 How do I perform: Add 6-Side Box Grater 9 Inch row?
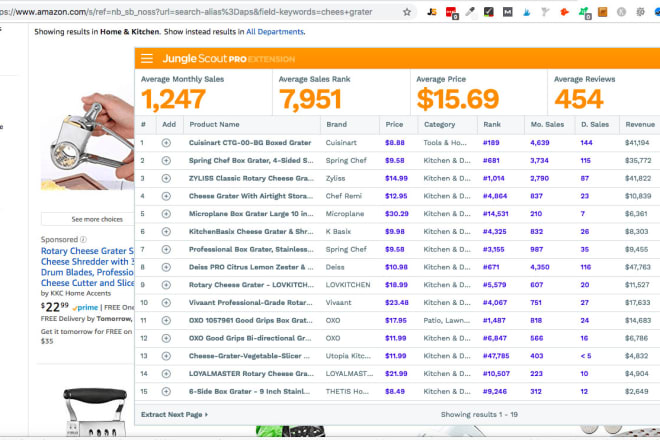166,392
